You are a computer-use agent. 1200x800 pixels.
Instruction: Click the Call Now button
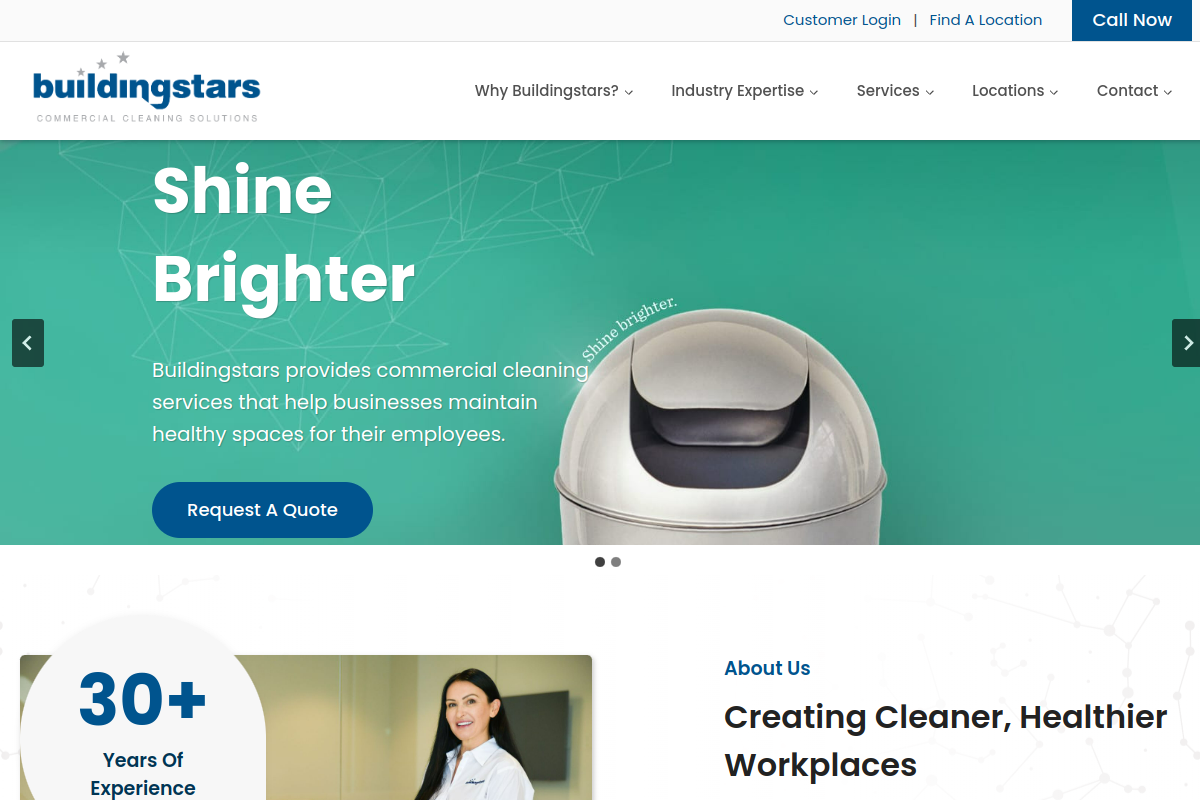pyautogui.click(x=1132, y=20)
